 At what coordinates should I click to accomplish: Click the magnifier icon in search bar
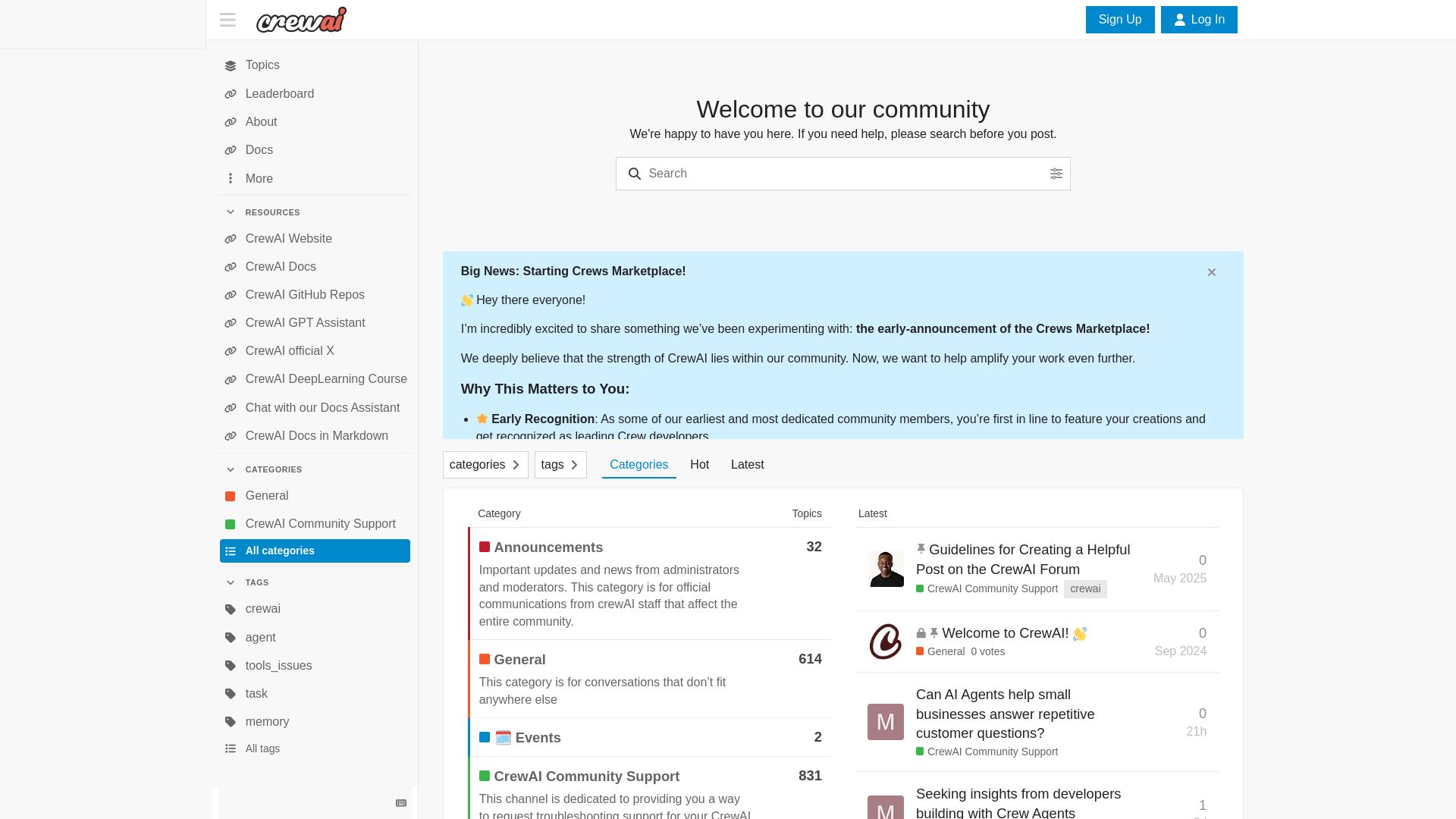[635, 174]
